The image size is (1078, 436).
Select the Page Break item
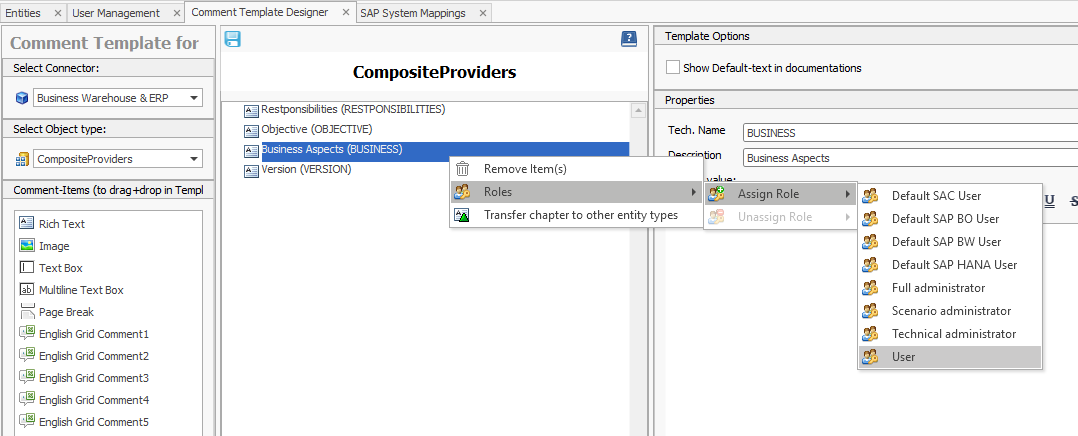point(66,312)
